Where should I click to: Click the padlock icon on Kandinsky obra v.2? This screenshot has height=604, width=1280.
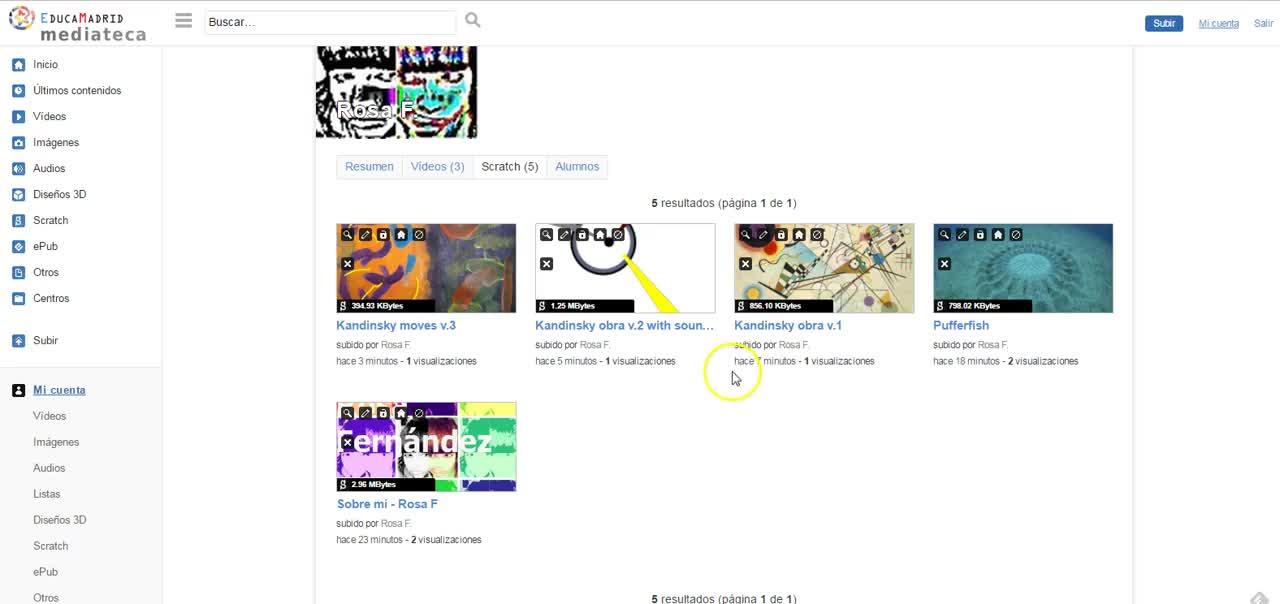click(582, 235)
